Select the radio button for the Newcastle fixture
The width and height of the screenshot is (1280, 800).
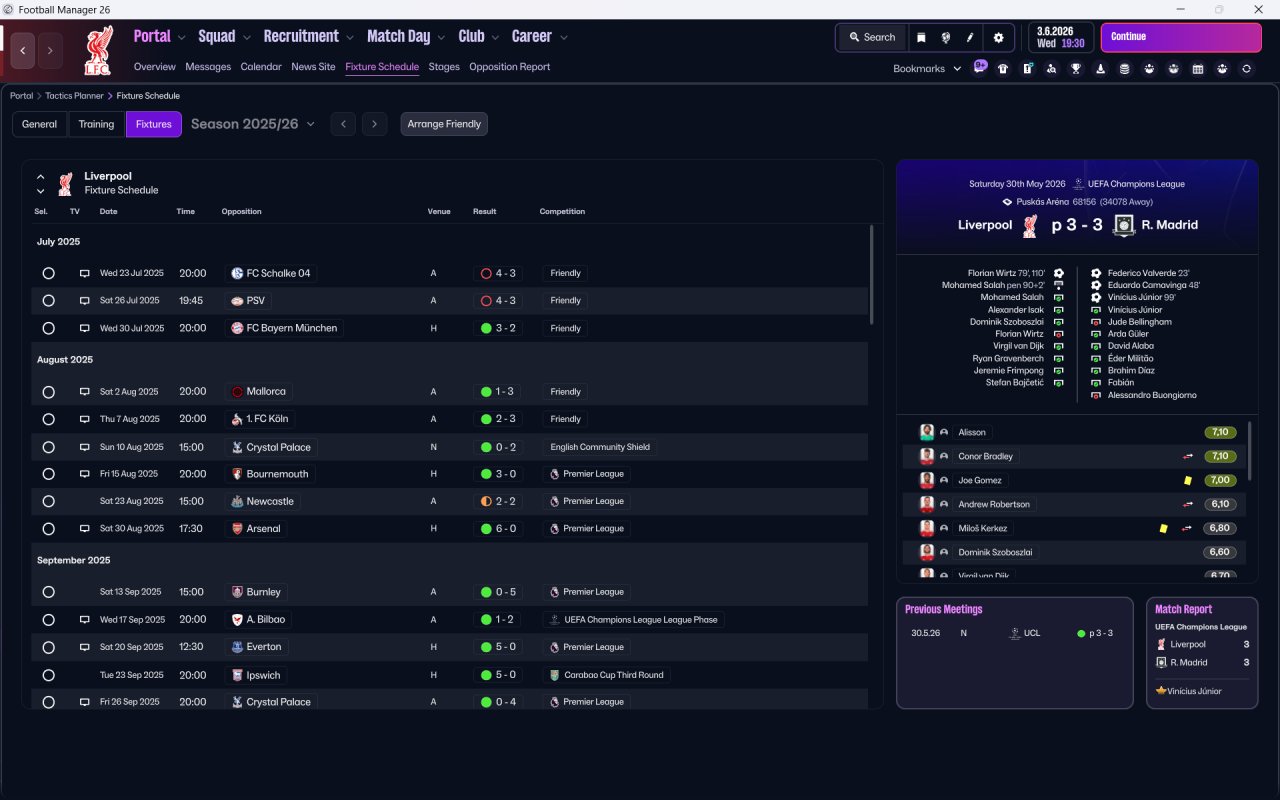click(48, 501)
